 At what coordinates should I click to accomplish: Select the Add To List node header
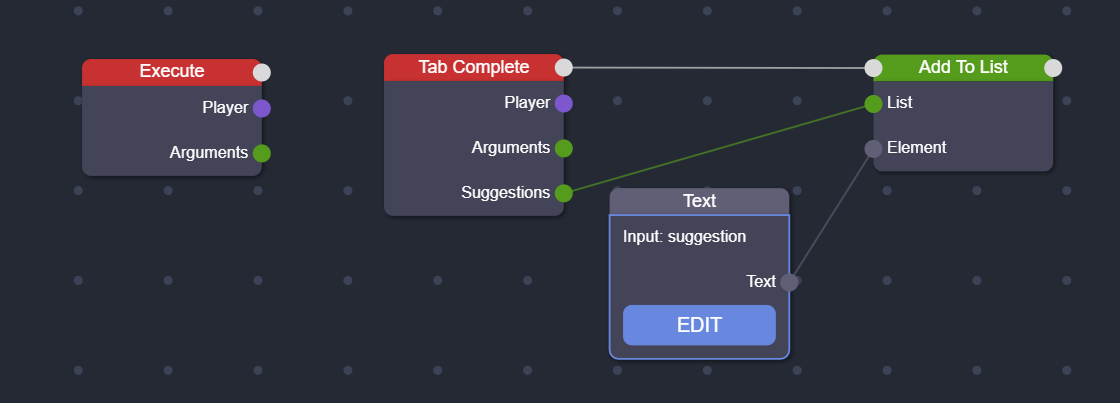coord(963,67)
